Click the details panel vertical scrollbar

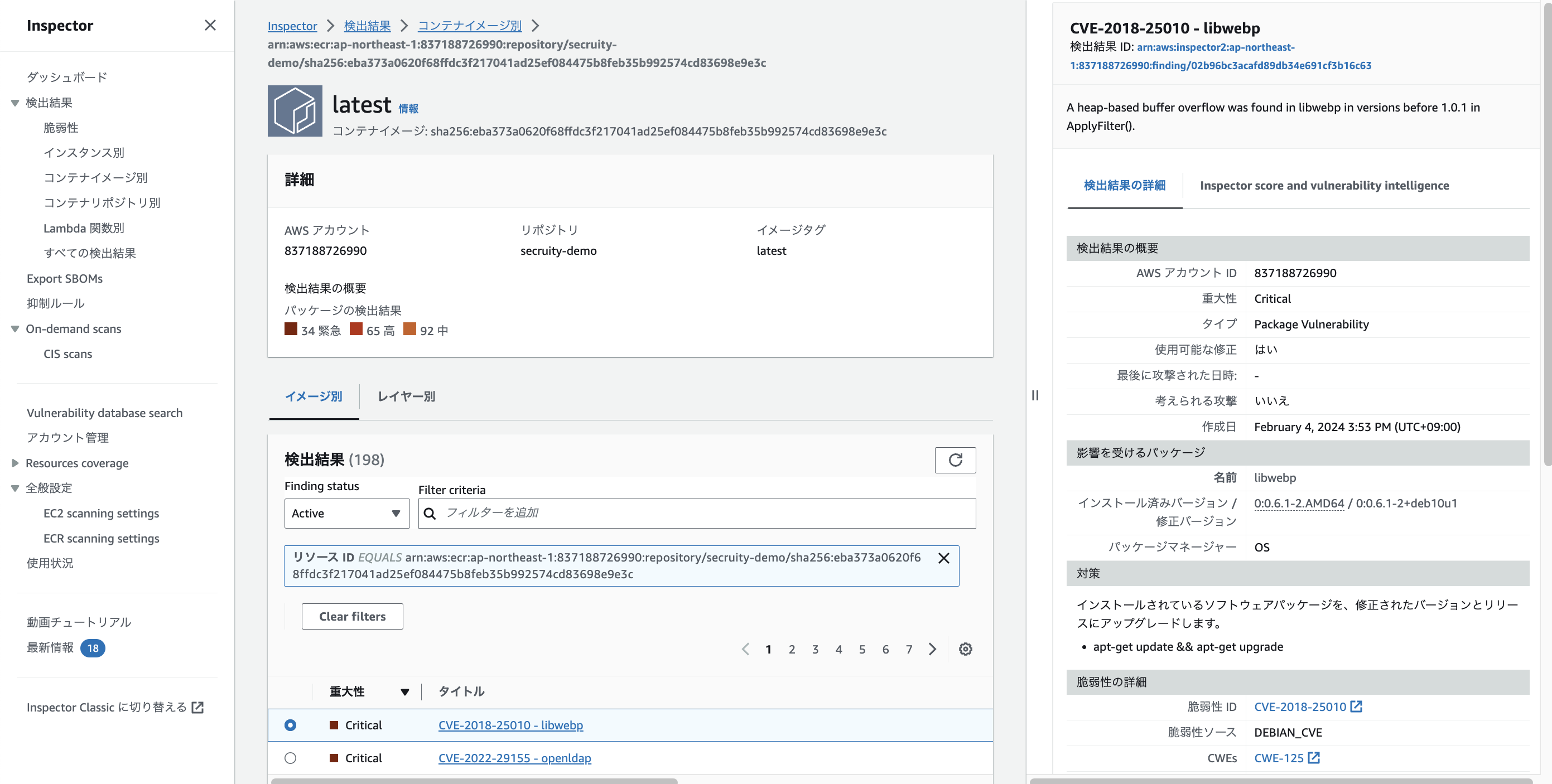tap(1547, 235)
